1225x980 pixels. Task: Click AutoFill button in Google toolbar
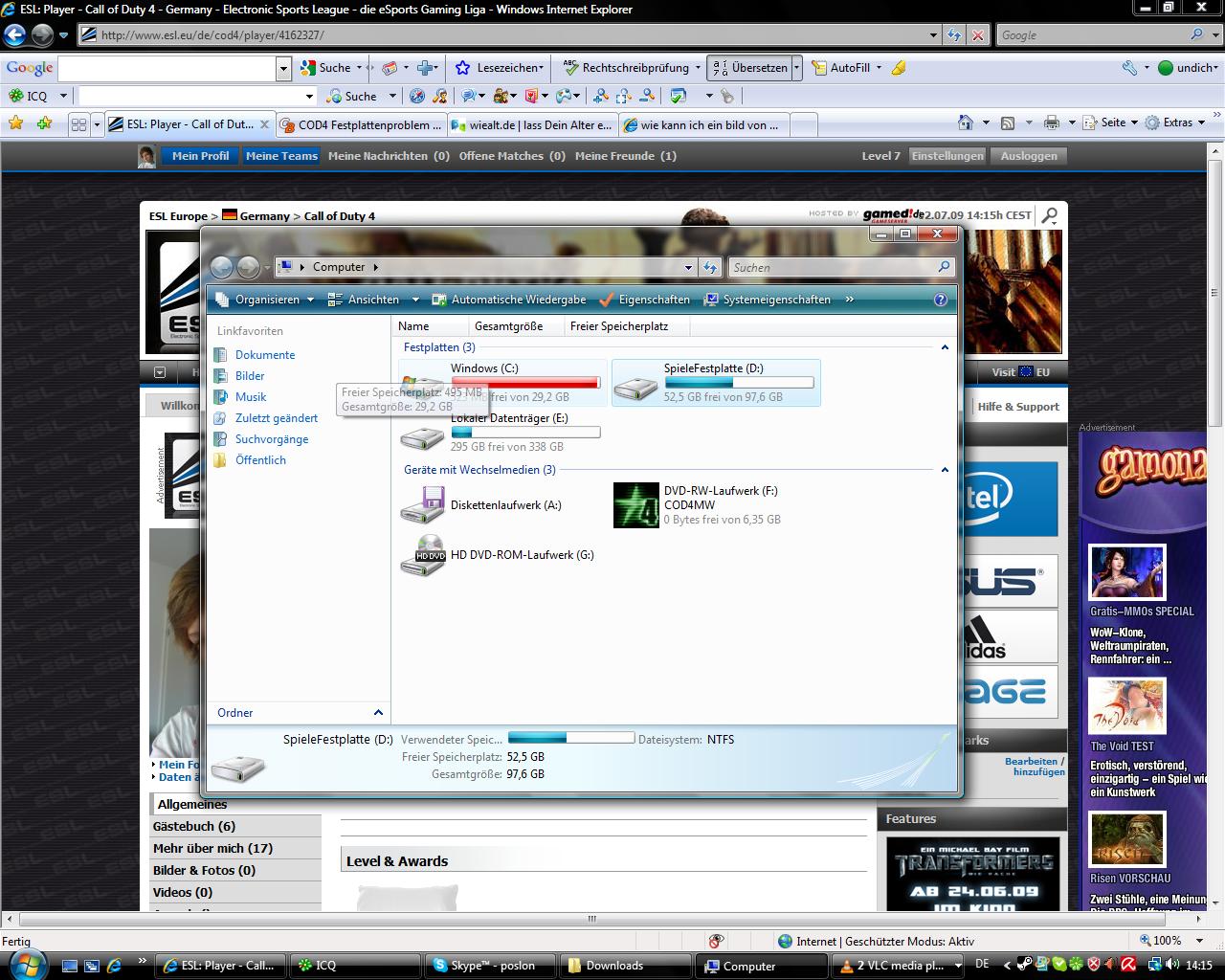841,68
